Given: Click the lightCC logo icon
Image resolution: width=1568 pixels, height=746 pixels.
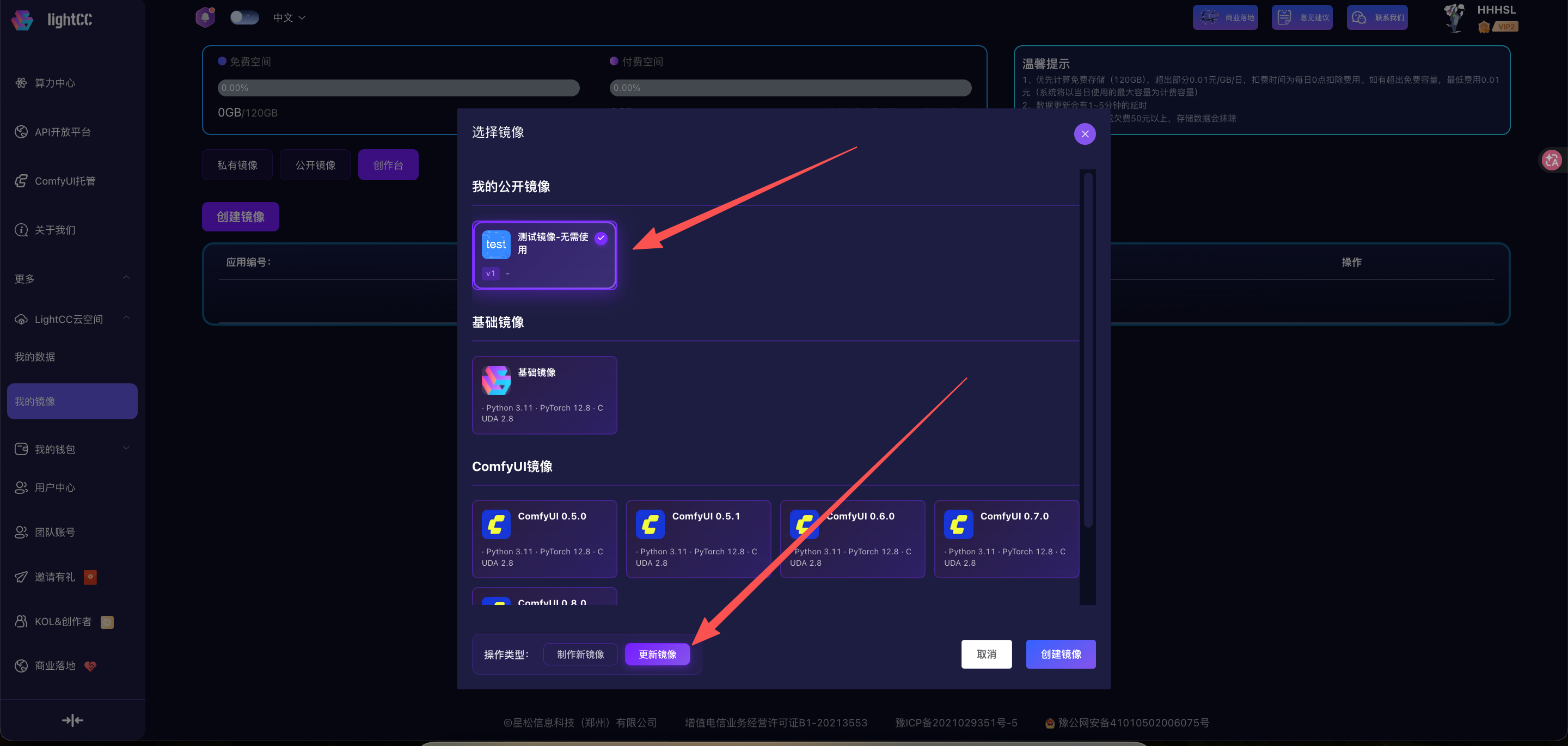Looking at the screenshot, I should (x=22, y=20).
